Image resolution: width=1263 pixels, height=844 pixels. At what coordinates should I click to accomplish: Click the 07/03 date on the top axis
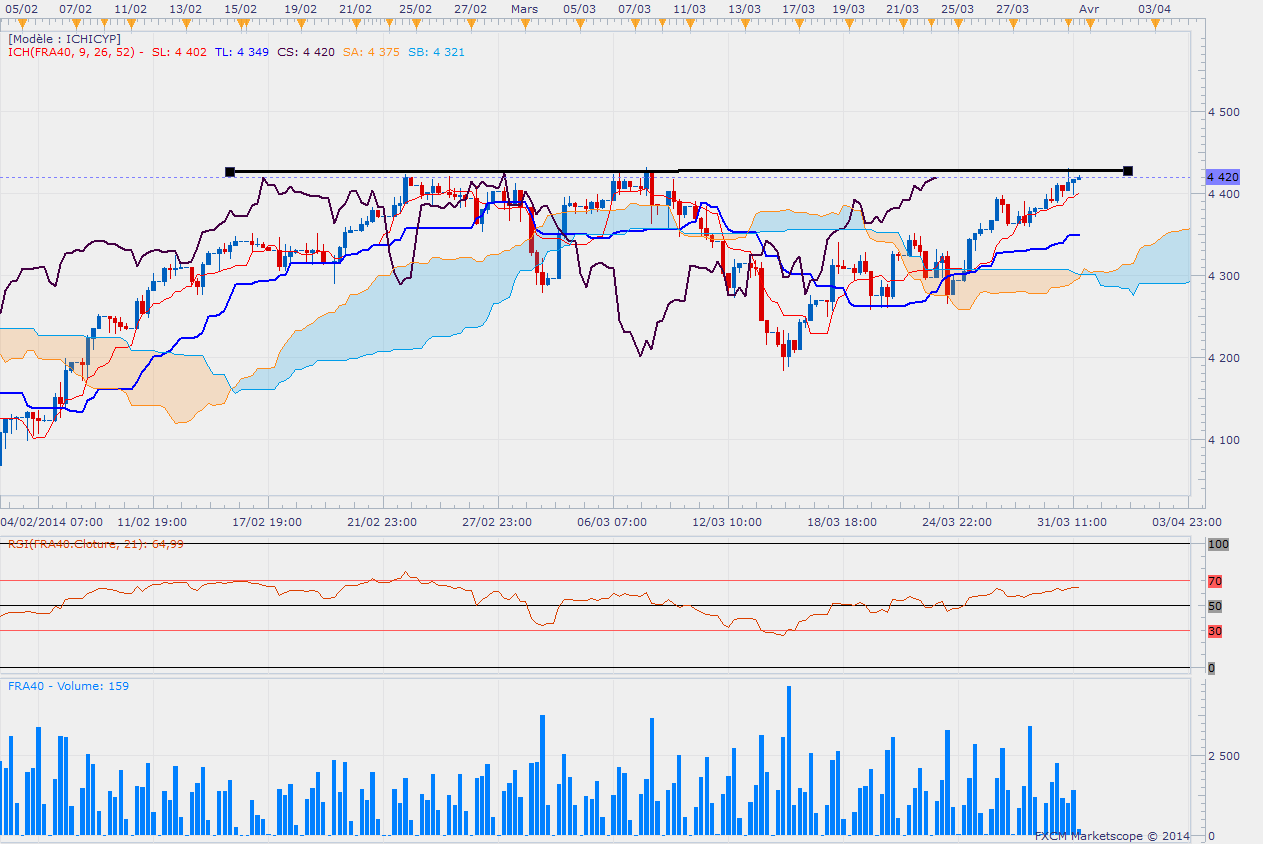click(634, 8)
